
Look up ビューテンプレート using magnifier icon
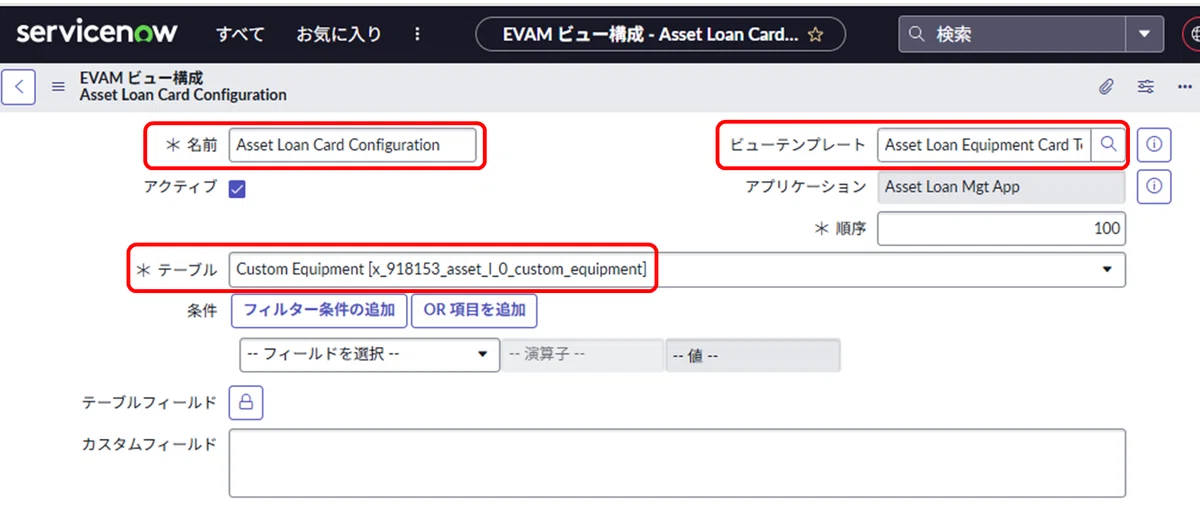(1108, 145)
